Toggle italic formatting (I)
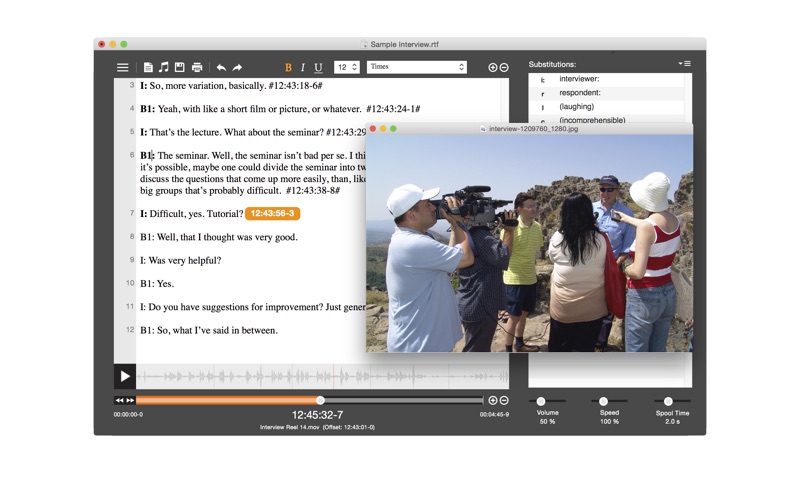800x500 pixels. [303, 67]
